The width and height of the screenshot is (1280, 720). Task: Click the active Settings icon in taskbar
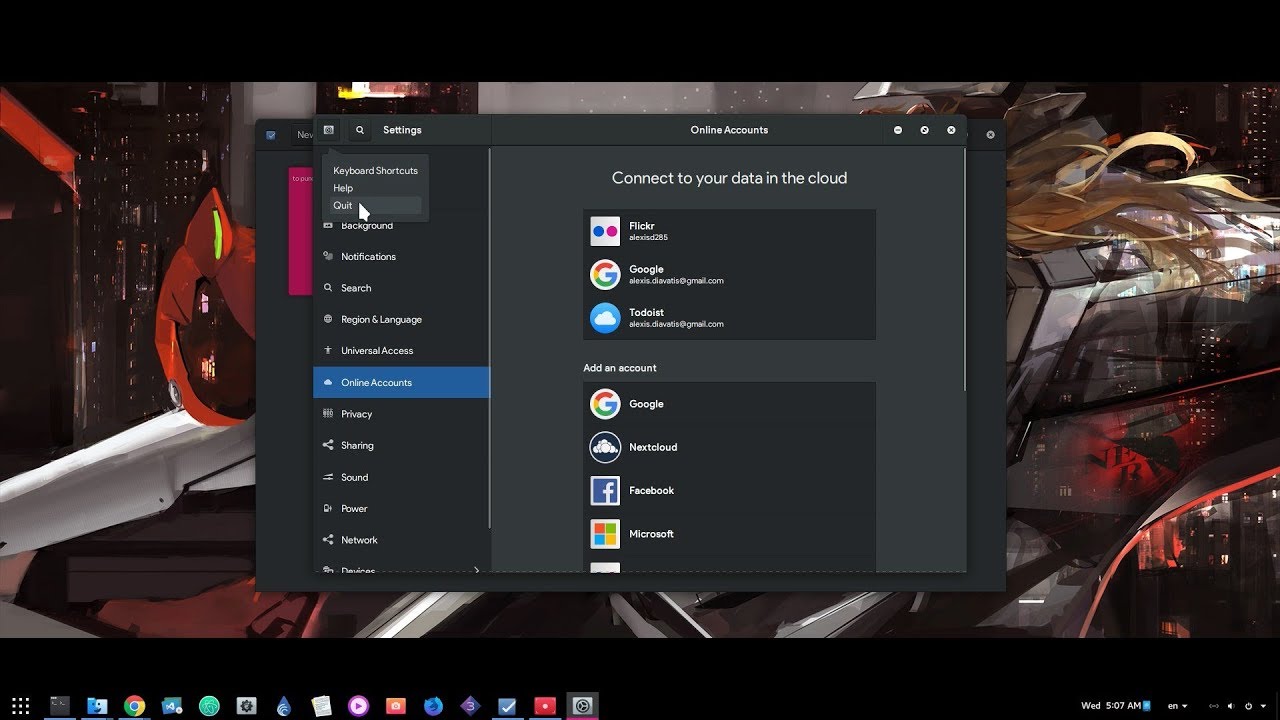tap(583, 706)
